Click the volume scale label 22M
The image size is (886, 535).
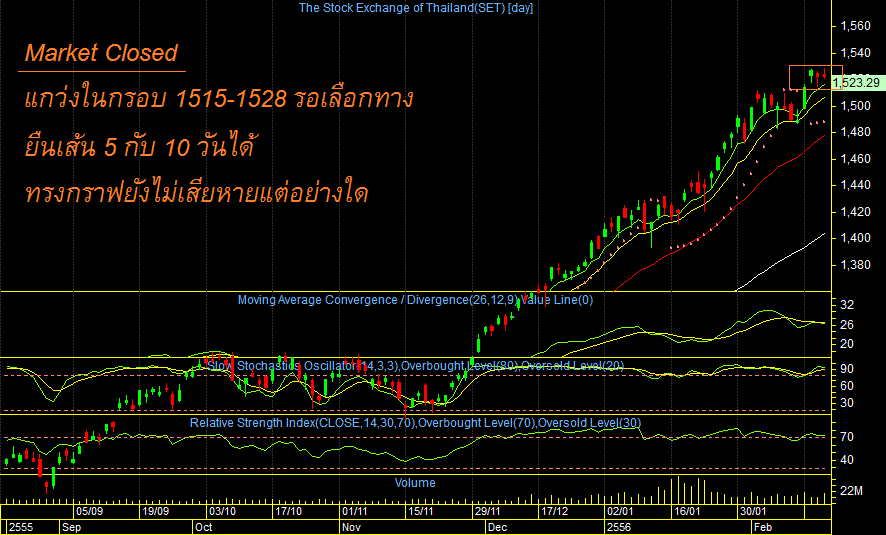[852, 491]
